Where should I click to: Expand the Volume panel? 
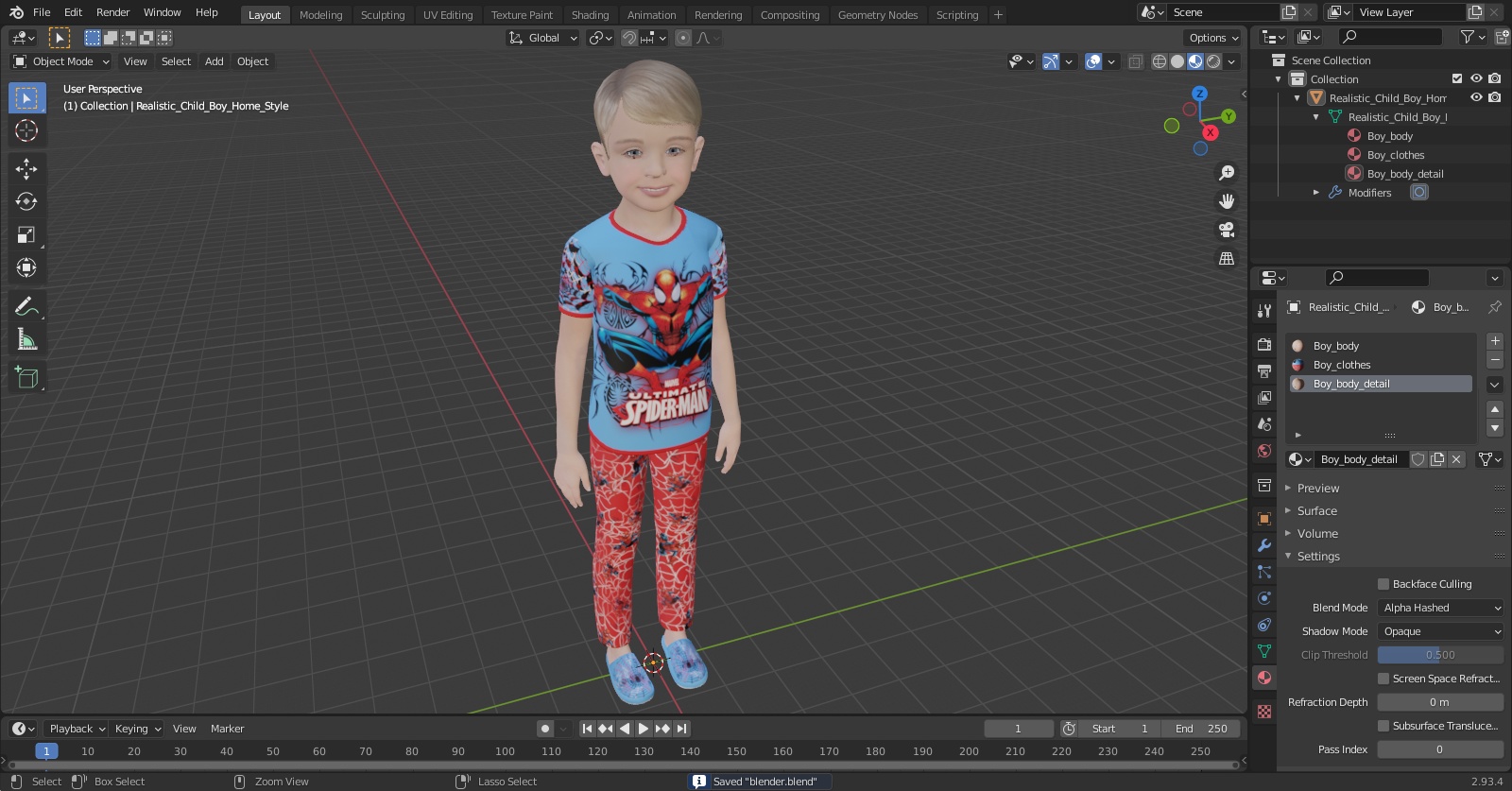[1317, 534]
